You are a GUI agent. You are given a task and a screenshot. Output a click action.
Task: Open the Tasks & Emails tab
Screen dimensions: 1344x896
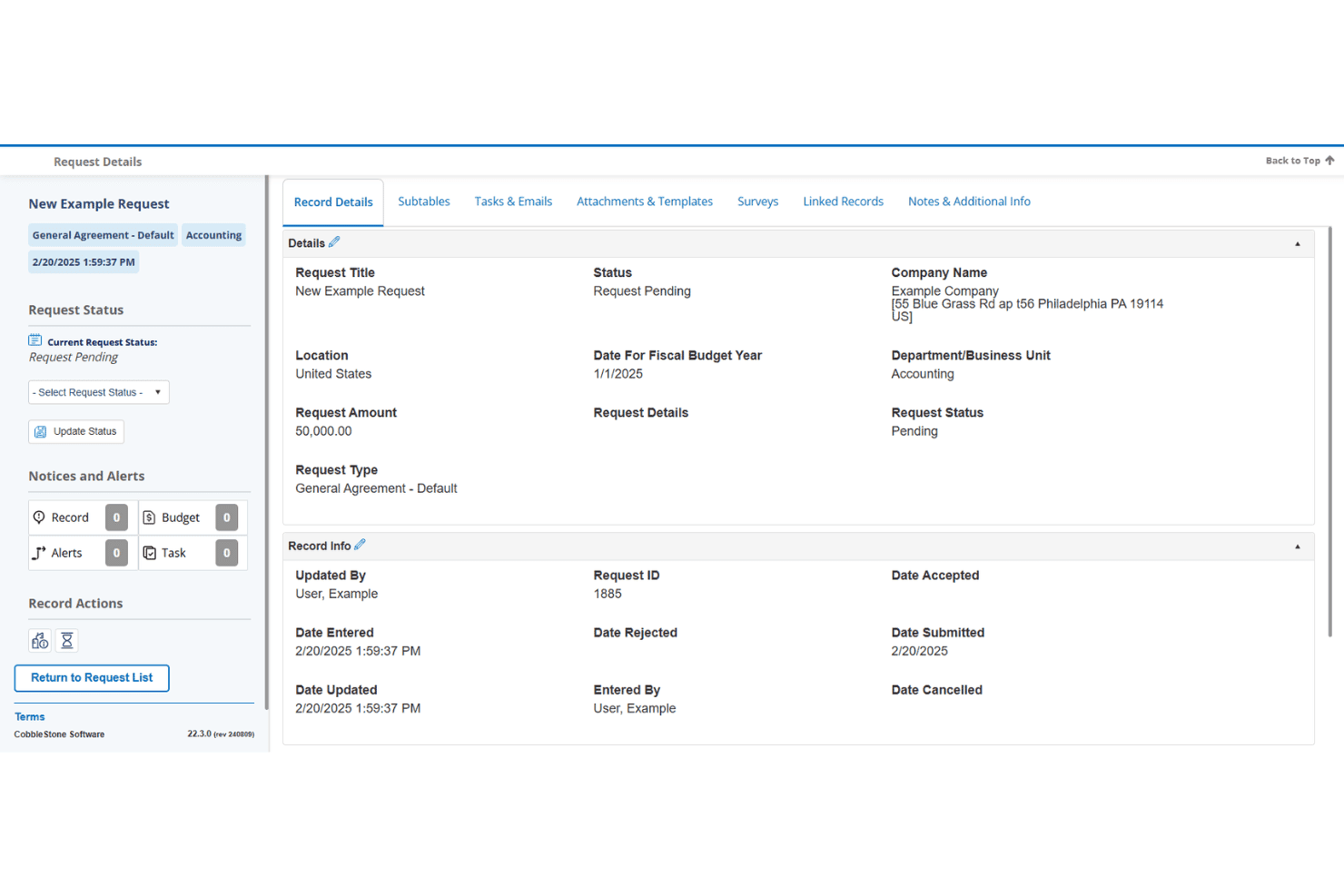(x=513, y=202)
